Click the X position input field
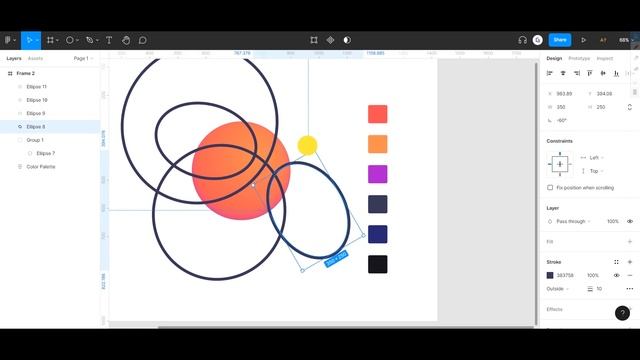This screenshot has height=360, width=640. point(565,93)
